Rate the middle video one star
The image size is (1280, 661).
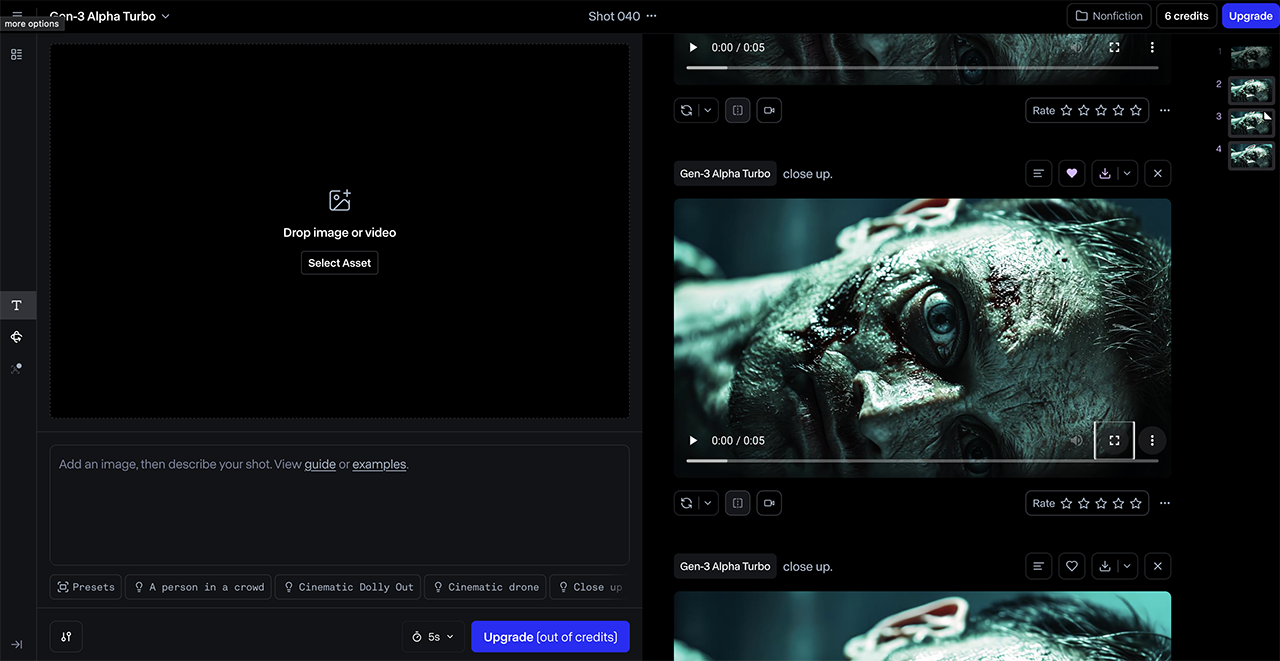click(1066, 503)
